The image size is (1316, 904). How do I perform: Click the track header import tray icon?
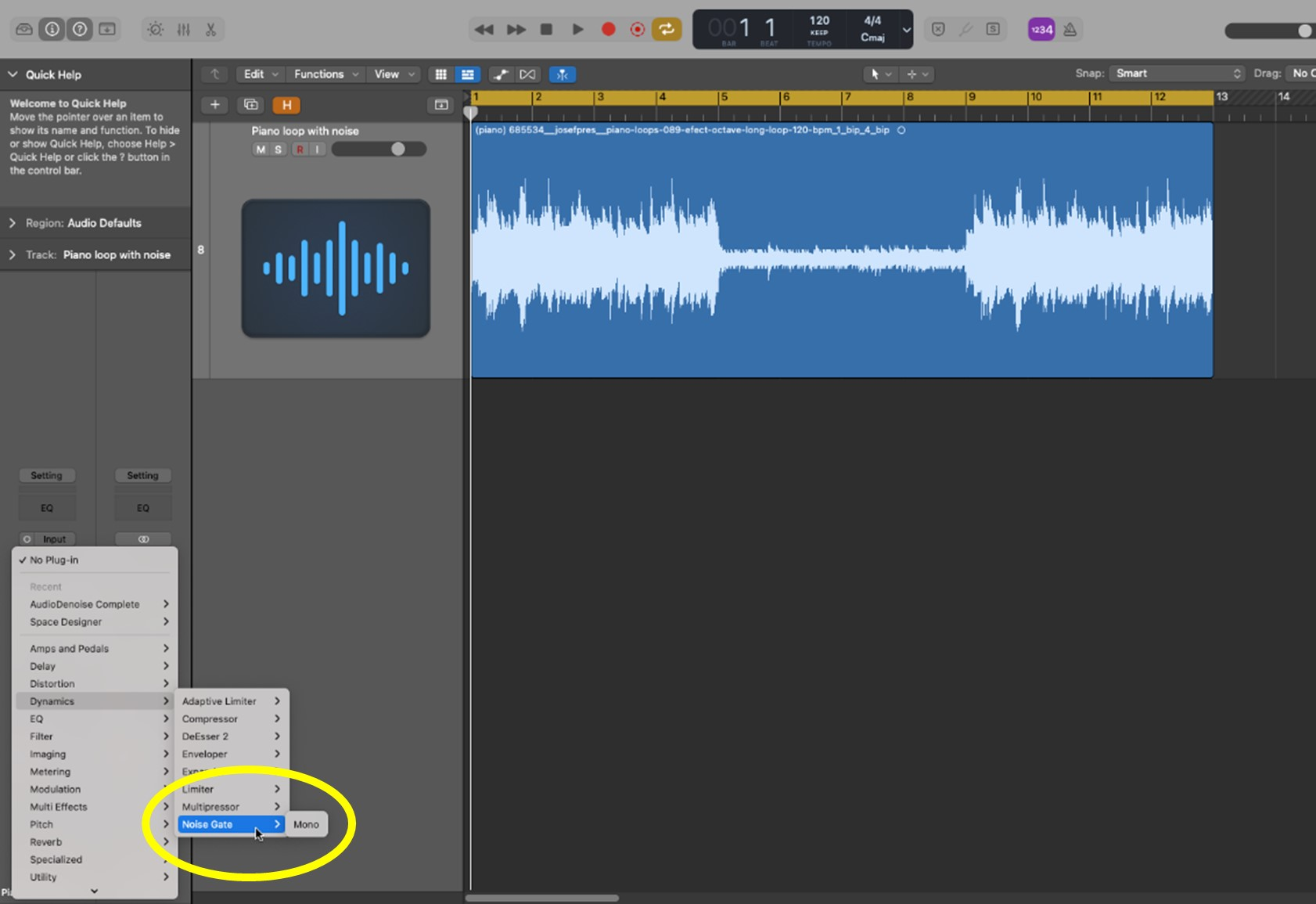[x=441, y=105]
